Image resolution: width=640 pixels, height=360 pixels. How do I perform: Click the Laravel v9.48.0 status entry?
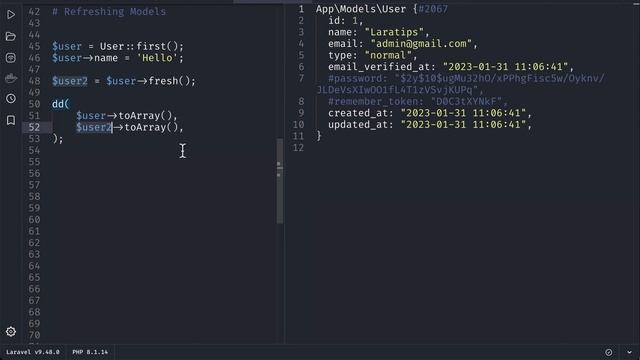click(33, 352)
